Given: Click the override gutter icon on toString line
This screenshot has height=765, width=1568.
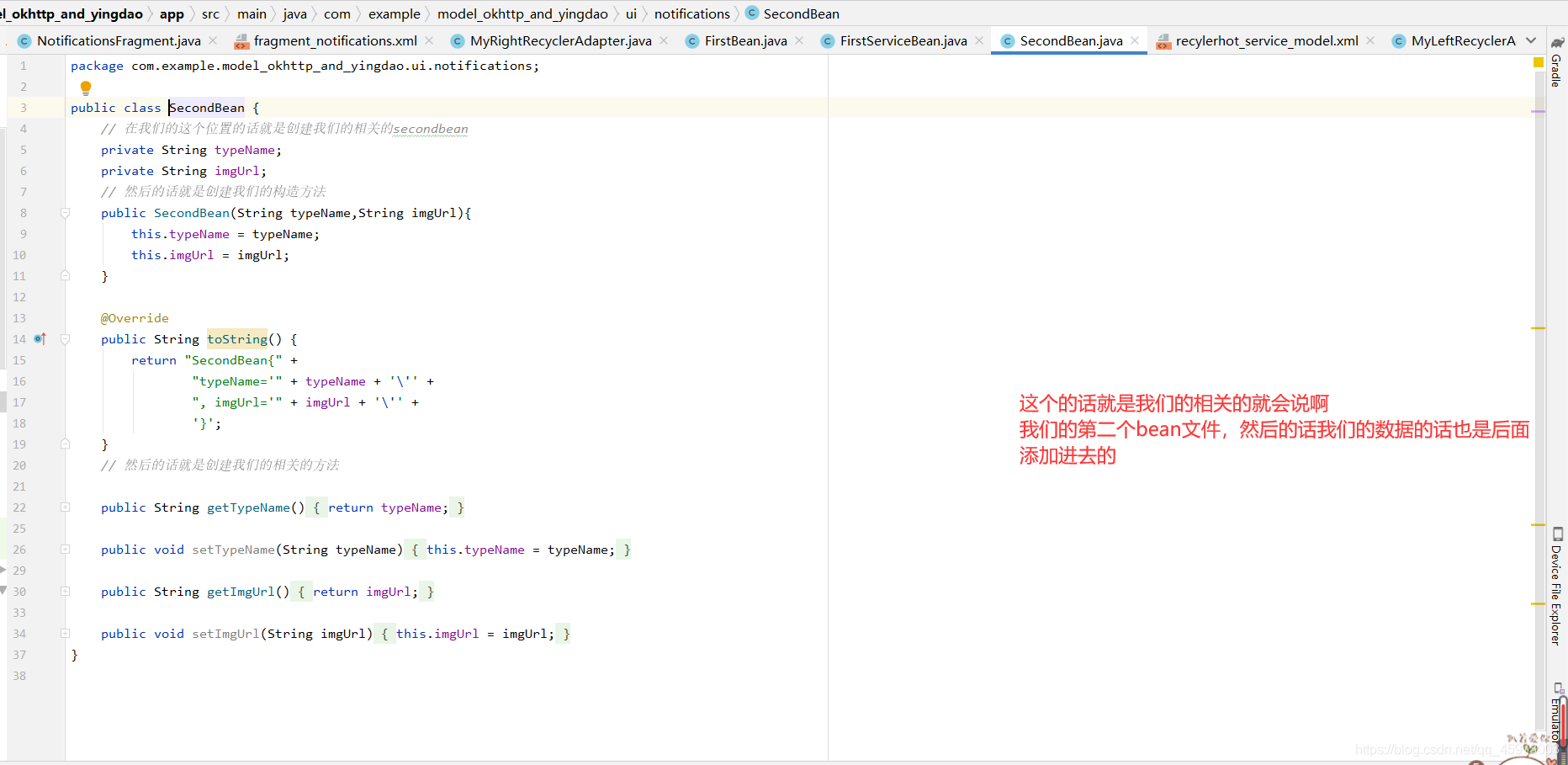Looking at the screenshot, I should (x=40, y=339).
